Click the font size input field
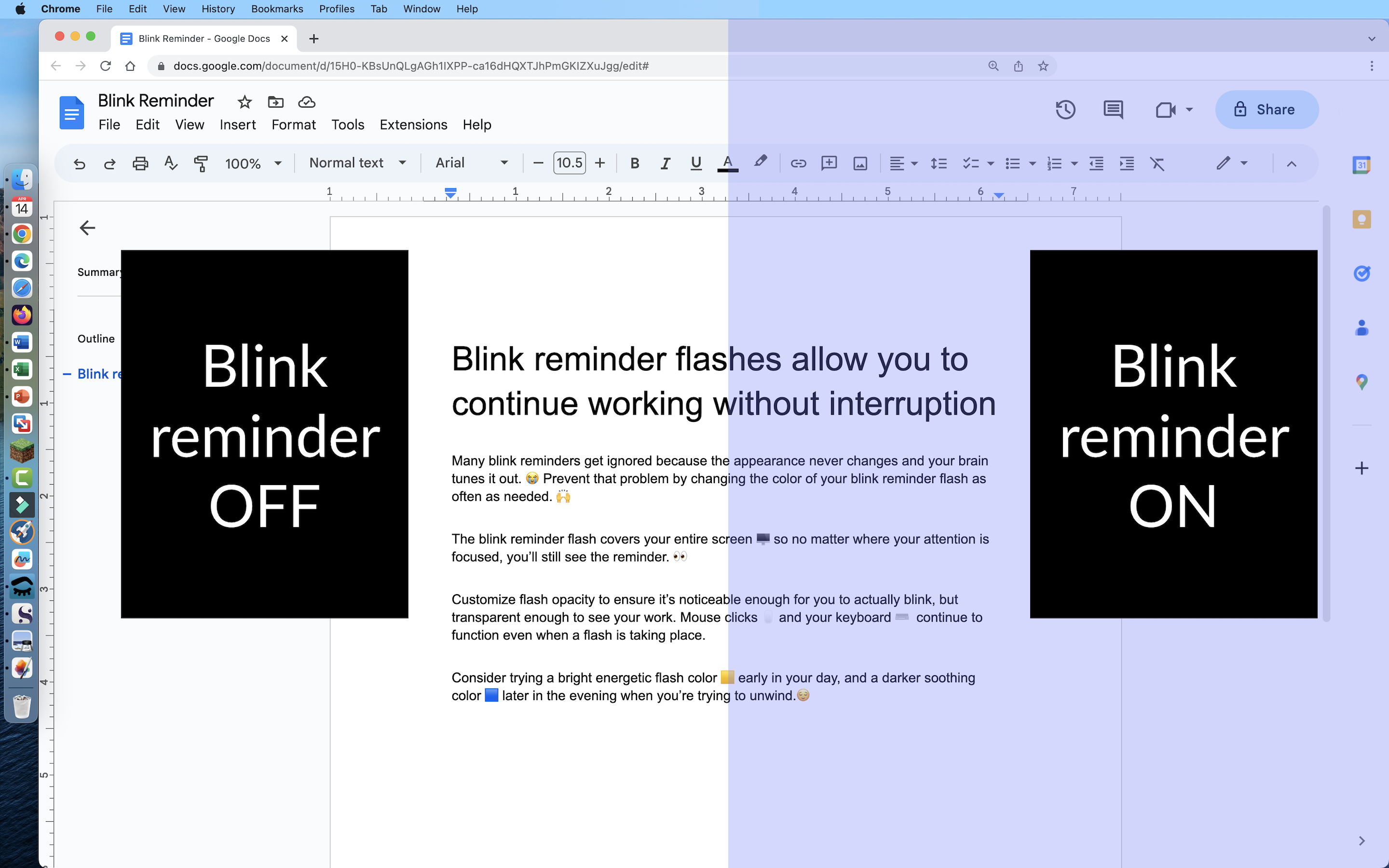The image size is (1389, 868). tap(568, 163)
